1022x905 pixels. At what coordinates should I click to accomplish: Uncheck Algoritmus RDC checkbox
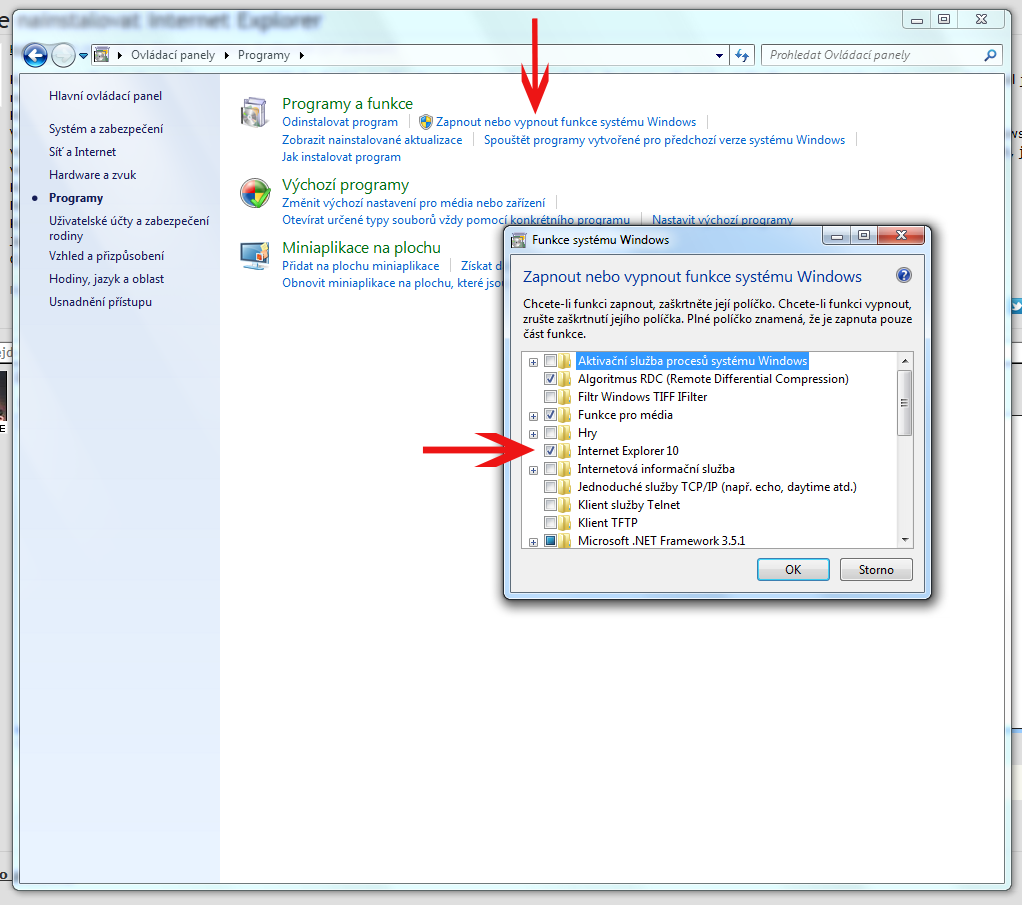(x=550, y=379)
